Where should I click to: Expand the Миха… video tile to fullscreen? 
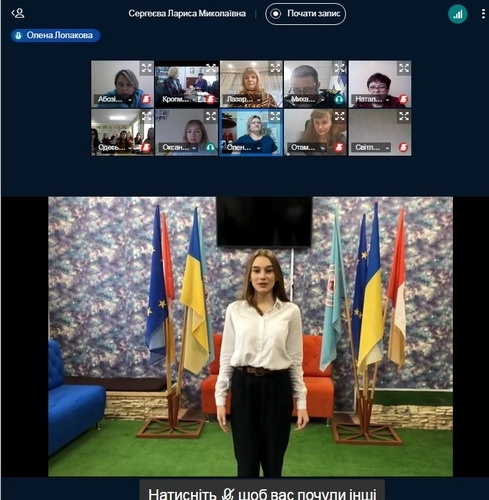(339, 68)
